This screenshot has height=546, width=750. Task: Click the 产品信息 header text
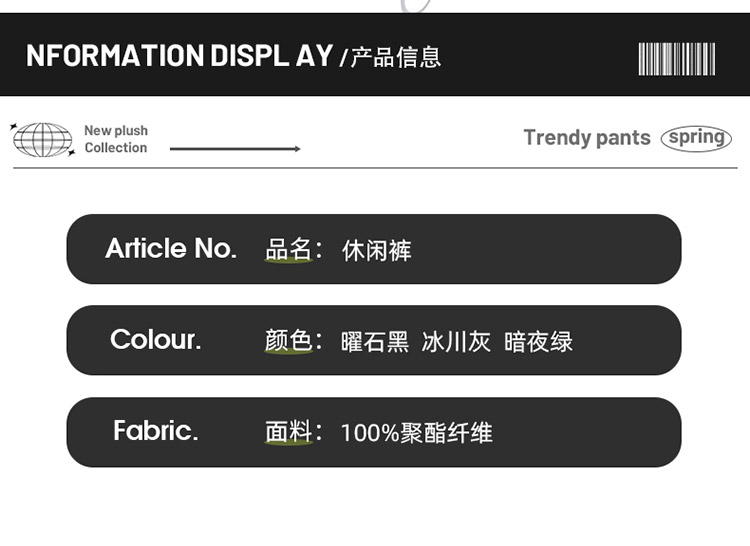(x=396, y=57)
